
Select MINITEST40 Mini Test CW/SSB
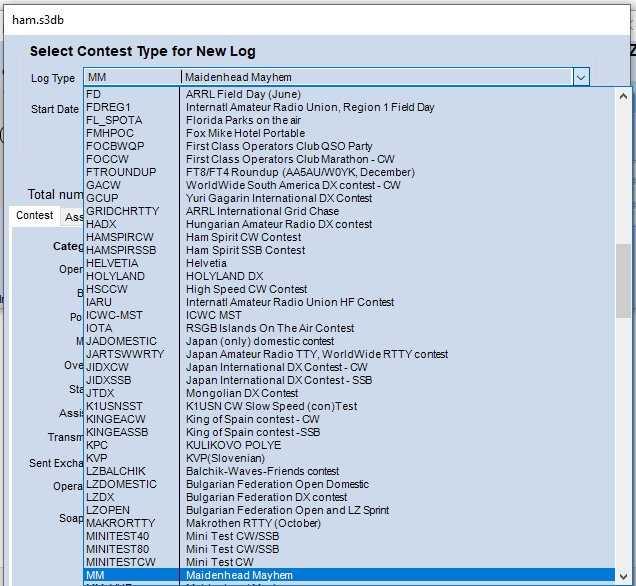point(350,536)
